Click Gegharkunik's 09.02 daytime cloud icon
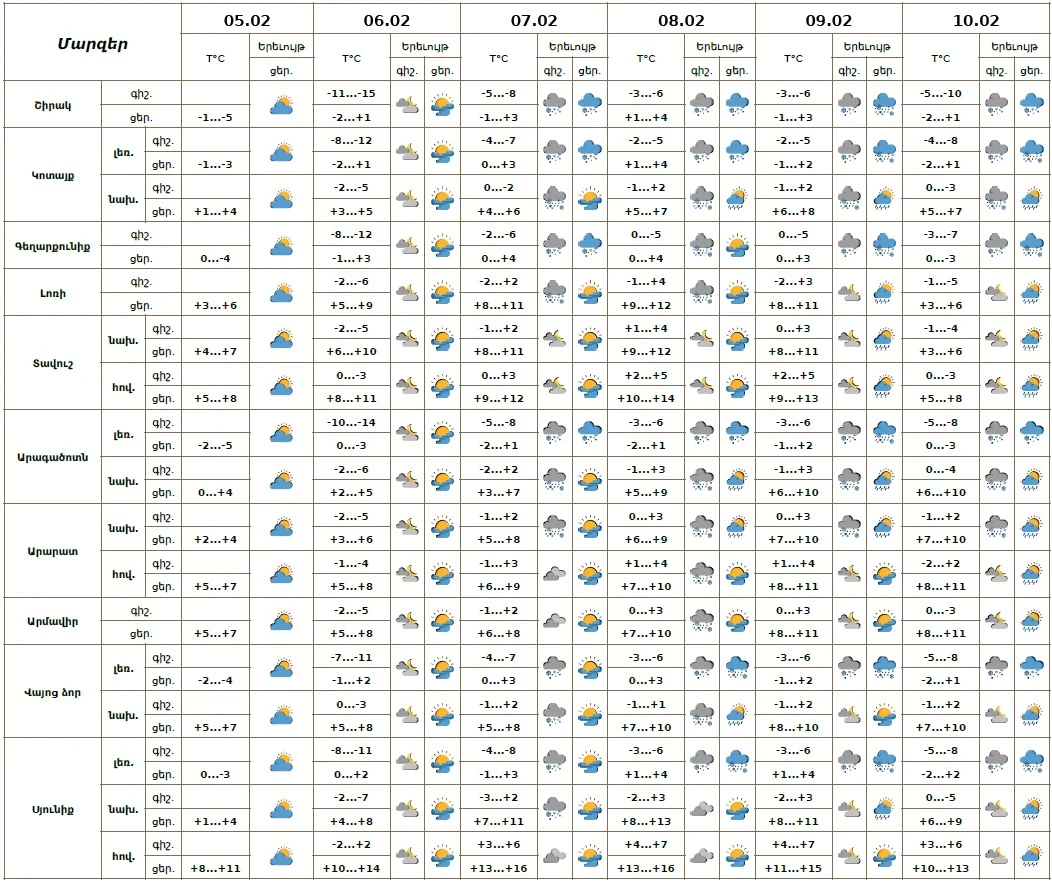 [884, 245]
